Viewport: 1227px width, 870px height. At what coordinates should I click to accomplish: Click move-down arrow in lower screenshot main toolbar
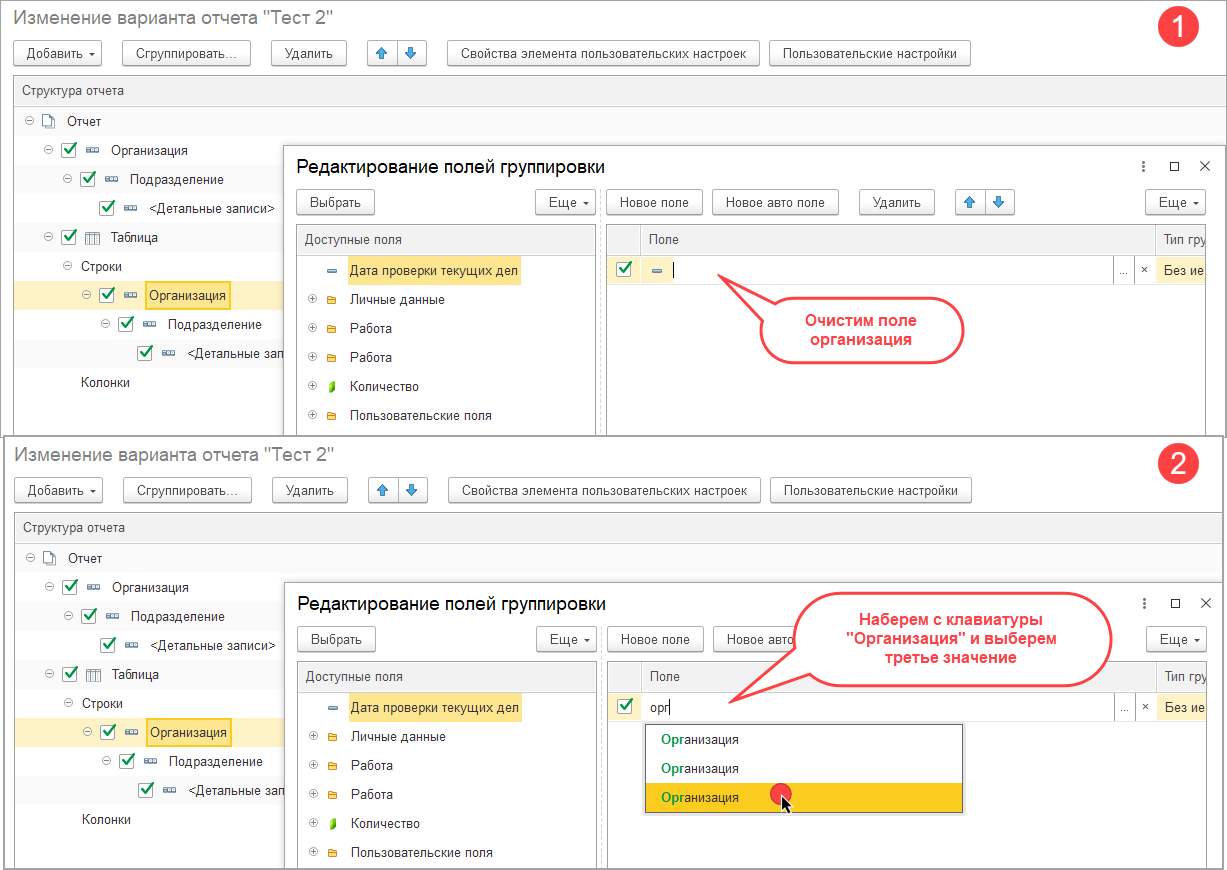coord(413,490)
